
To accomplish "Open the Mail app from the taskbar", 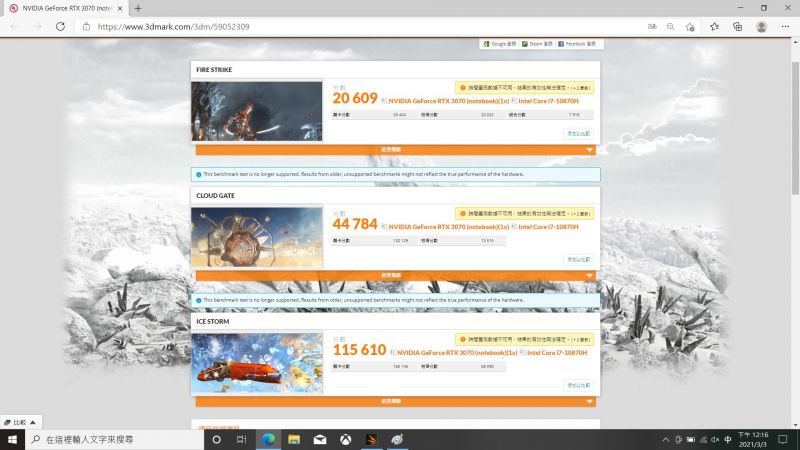I will coord(320,439).
